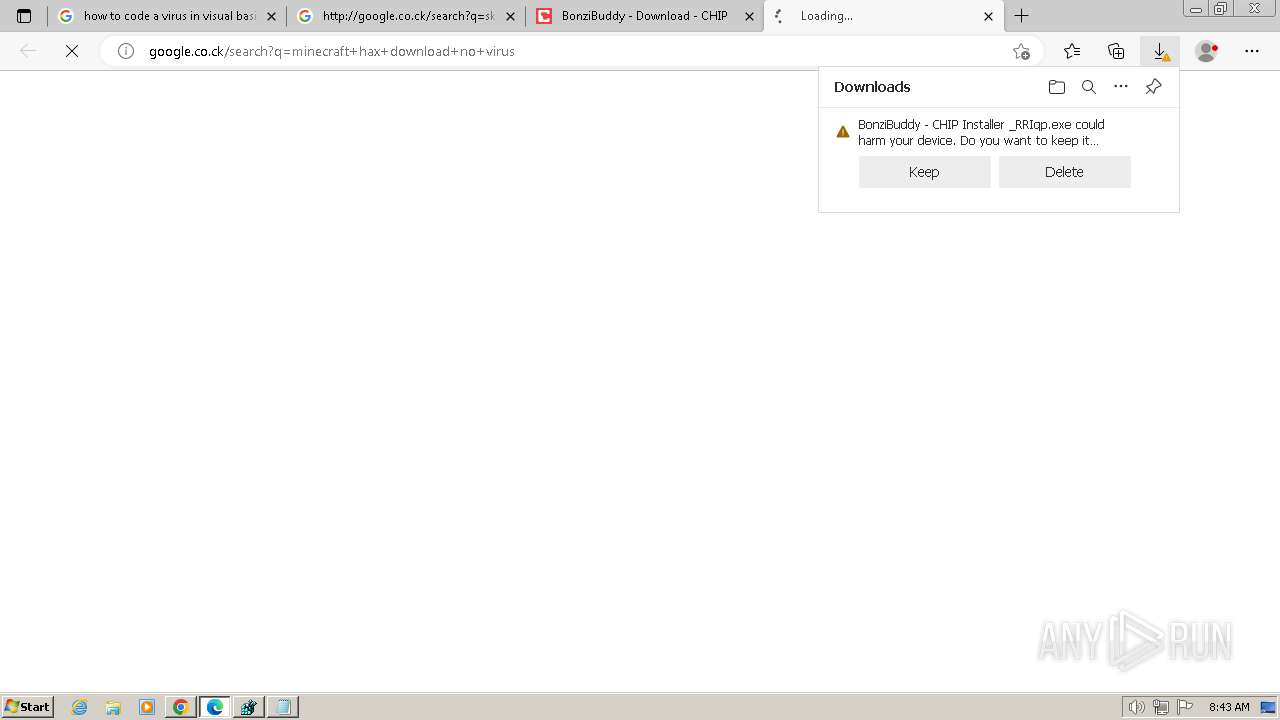Click the download warning triangle icon

point(843,132)
